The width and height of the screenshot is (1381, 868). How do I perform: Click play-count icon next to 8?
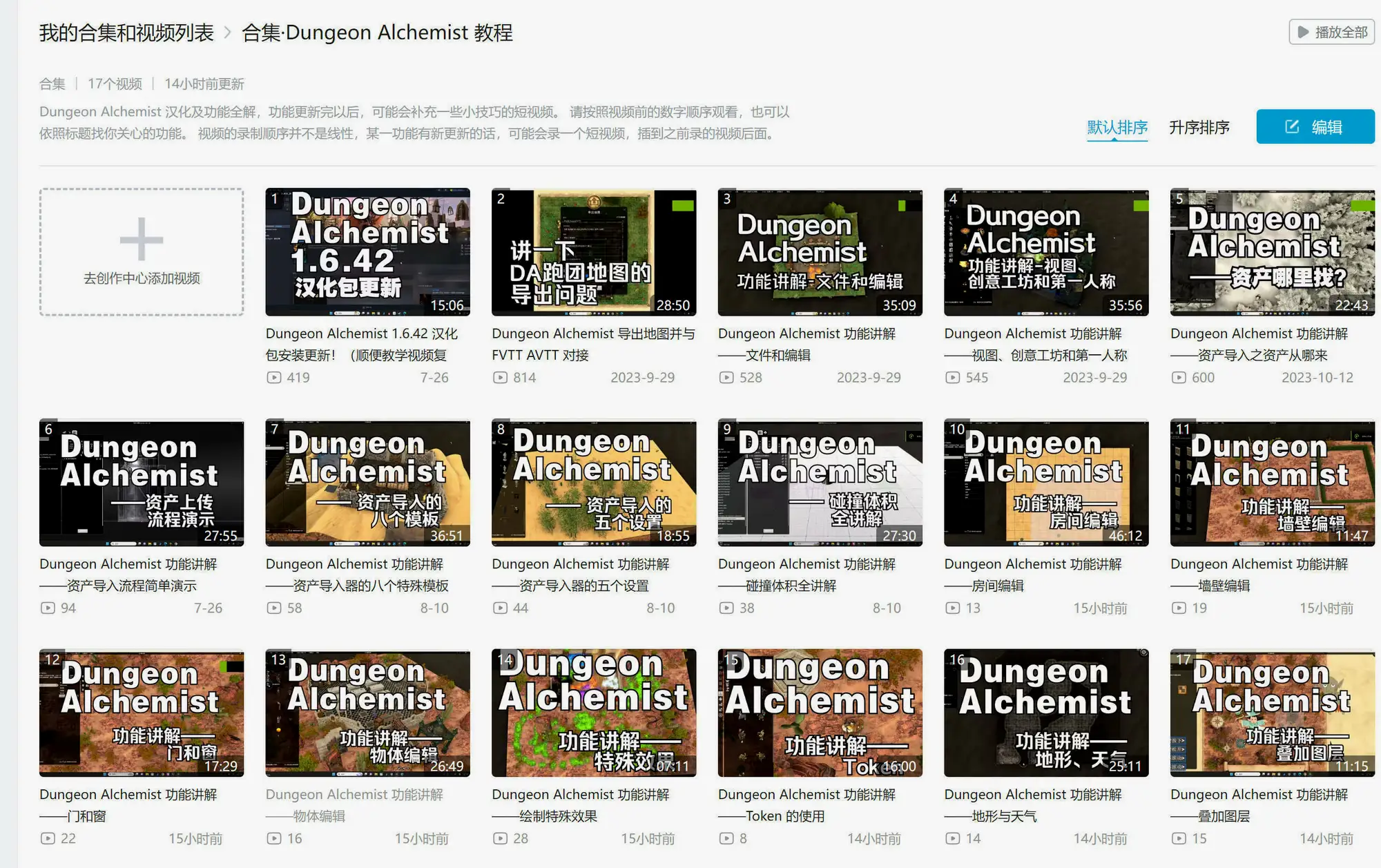pos(726,838)
